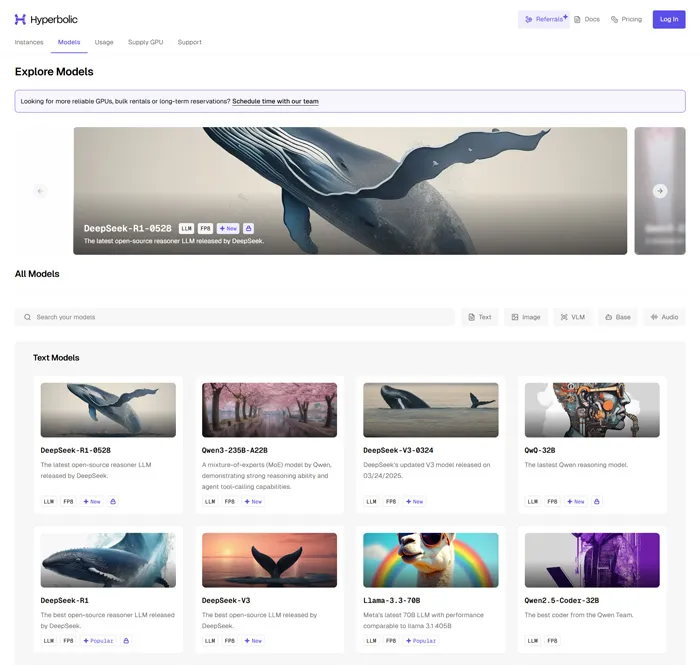Click the New badge on Qwen3-235B-A22B card
This screenshot has width=700, height=665.
[253, 502]
